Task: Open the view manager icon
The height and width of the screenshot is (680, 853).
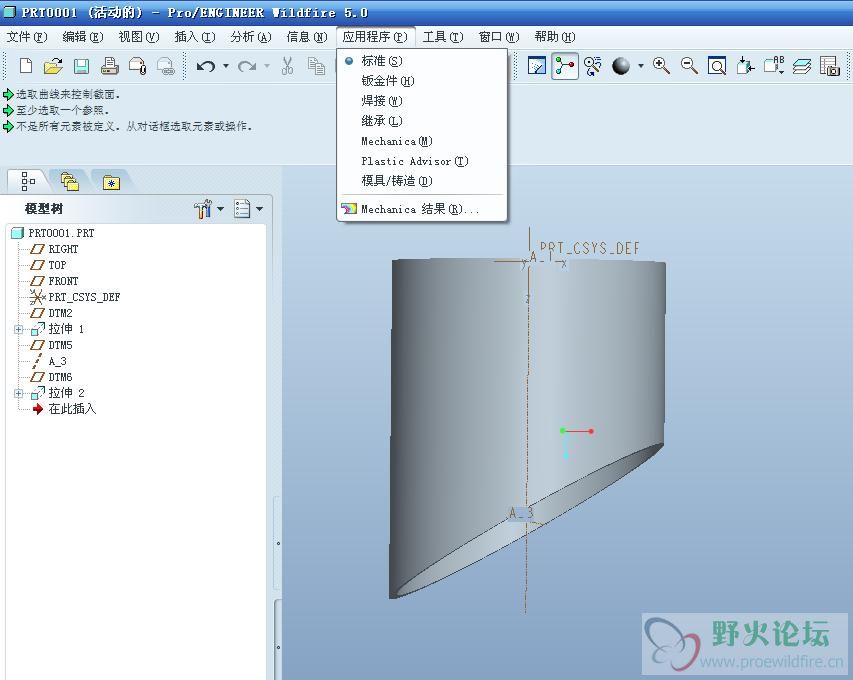Action: pos(830,66)
